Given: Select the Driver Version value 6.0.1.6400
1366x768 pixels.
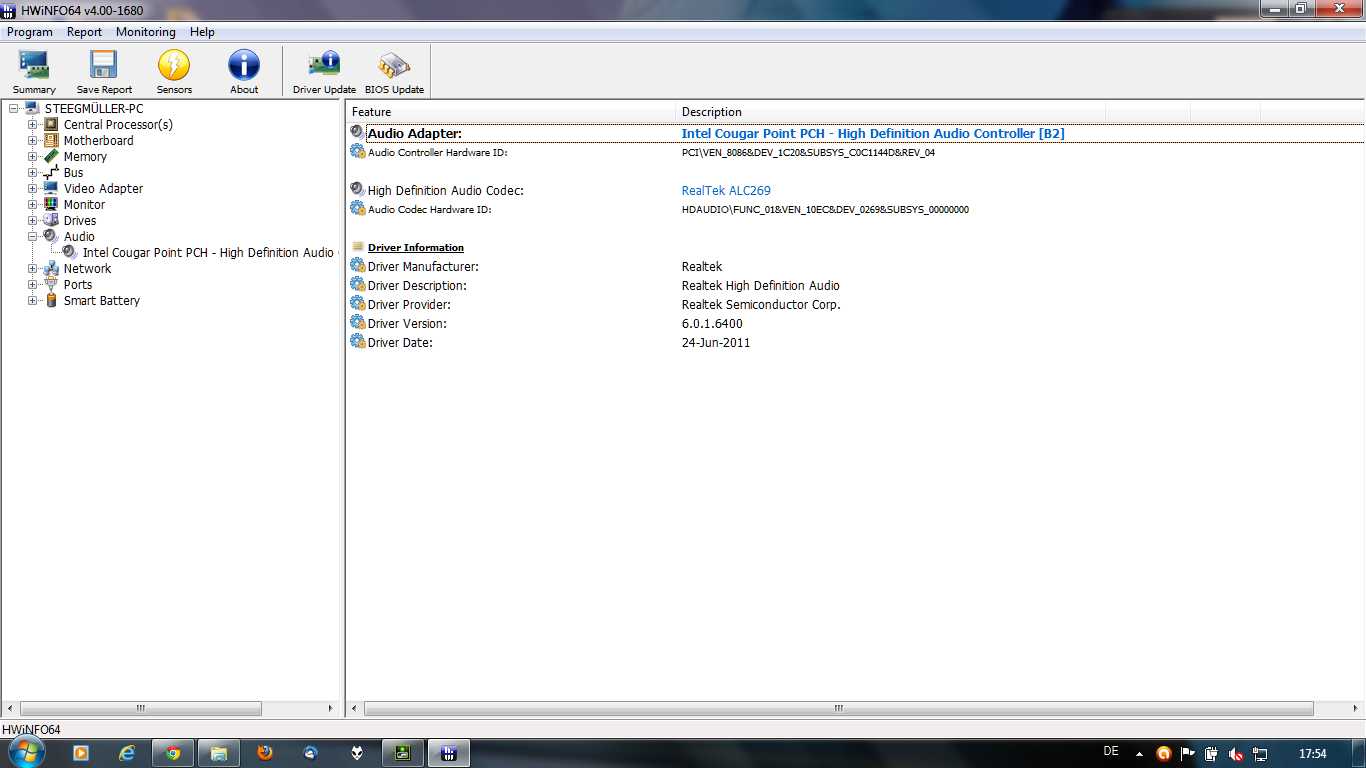Looking at the screenshot, I should coord(712,323).
